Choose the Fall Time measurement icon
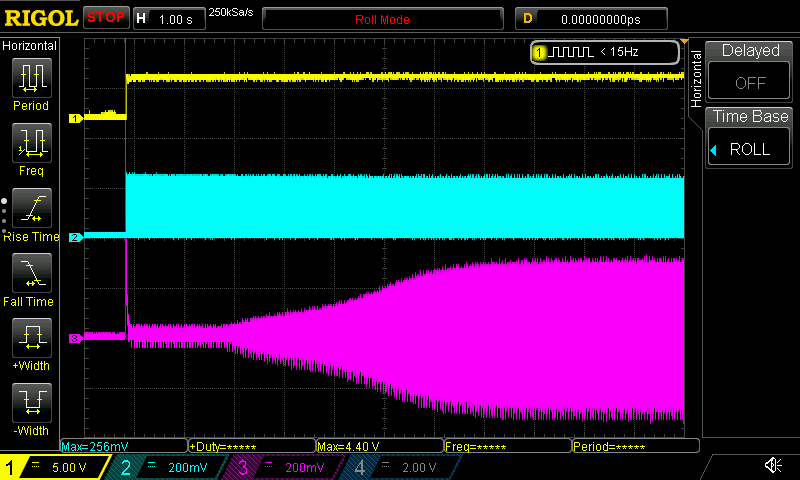 click(x=31, y=274)
